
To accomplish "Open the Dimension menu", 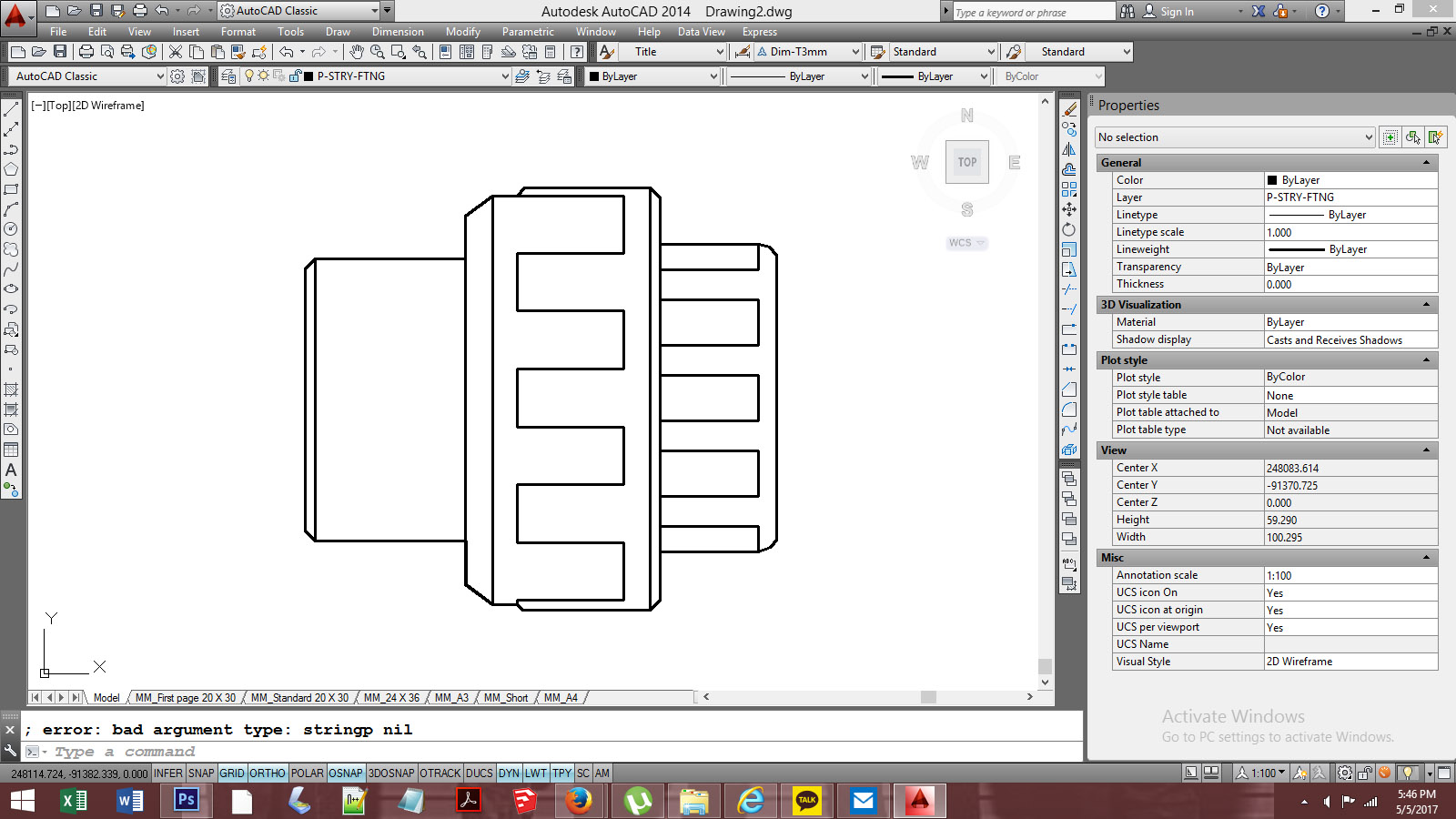I will coord(398,32).
